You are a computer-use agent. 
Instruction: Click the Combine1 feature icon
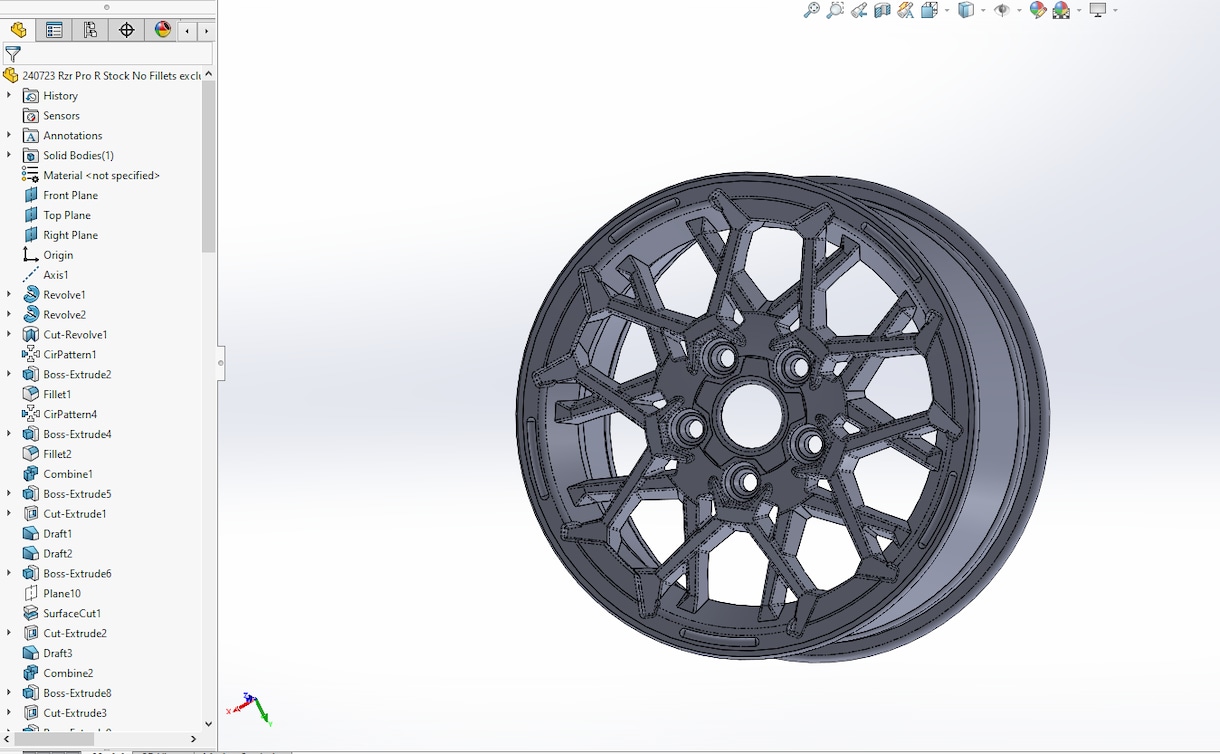pos(31,474)
